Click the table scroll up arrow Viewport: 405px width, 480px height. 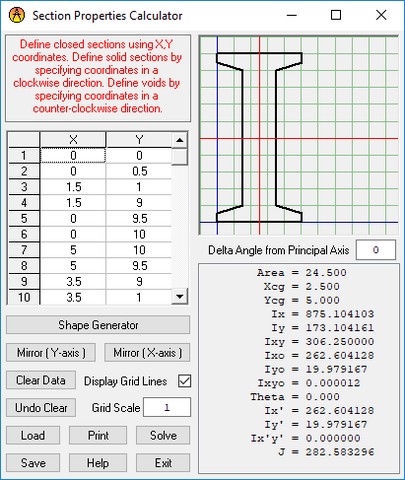180,140
